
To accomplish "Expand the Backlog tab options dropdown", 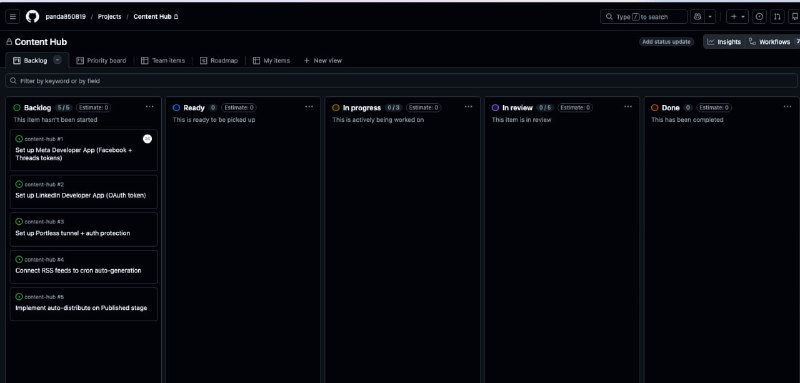I will point(58,60).
